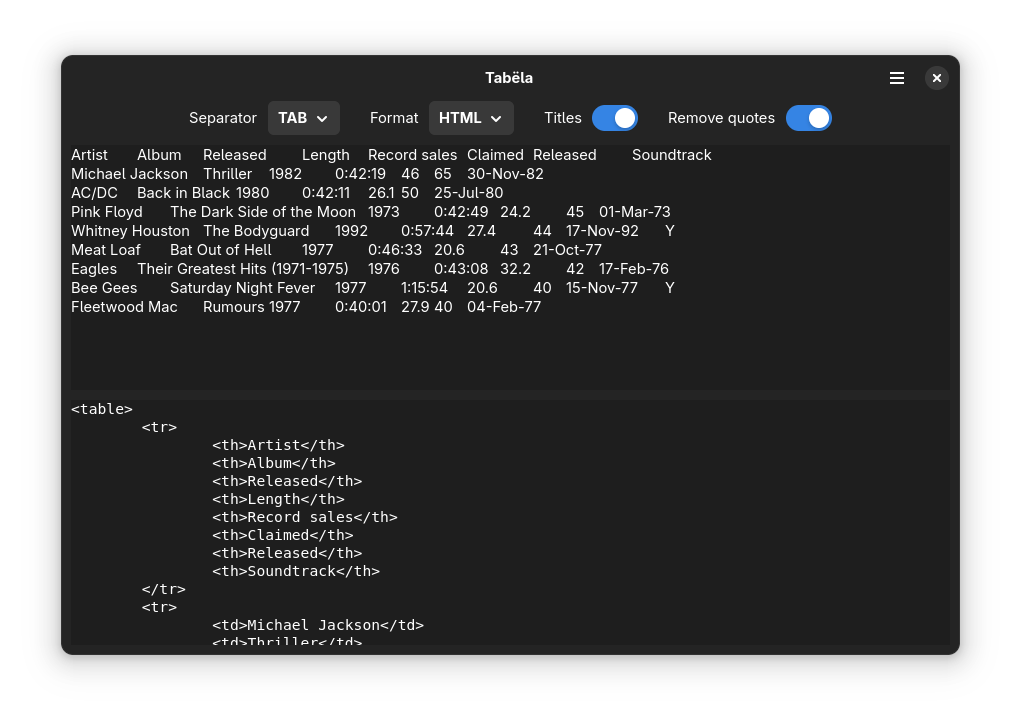The width and height of the screenshot is (1021, 722).
Task: Click The Bodyguard in the input text
Action: 256,230
